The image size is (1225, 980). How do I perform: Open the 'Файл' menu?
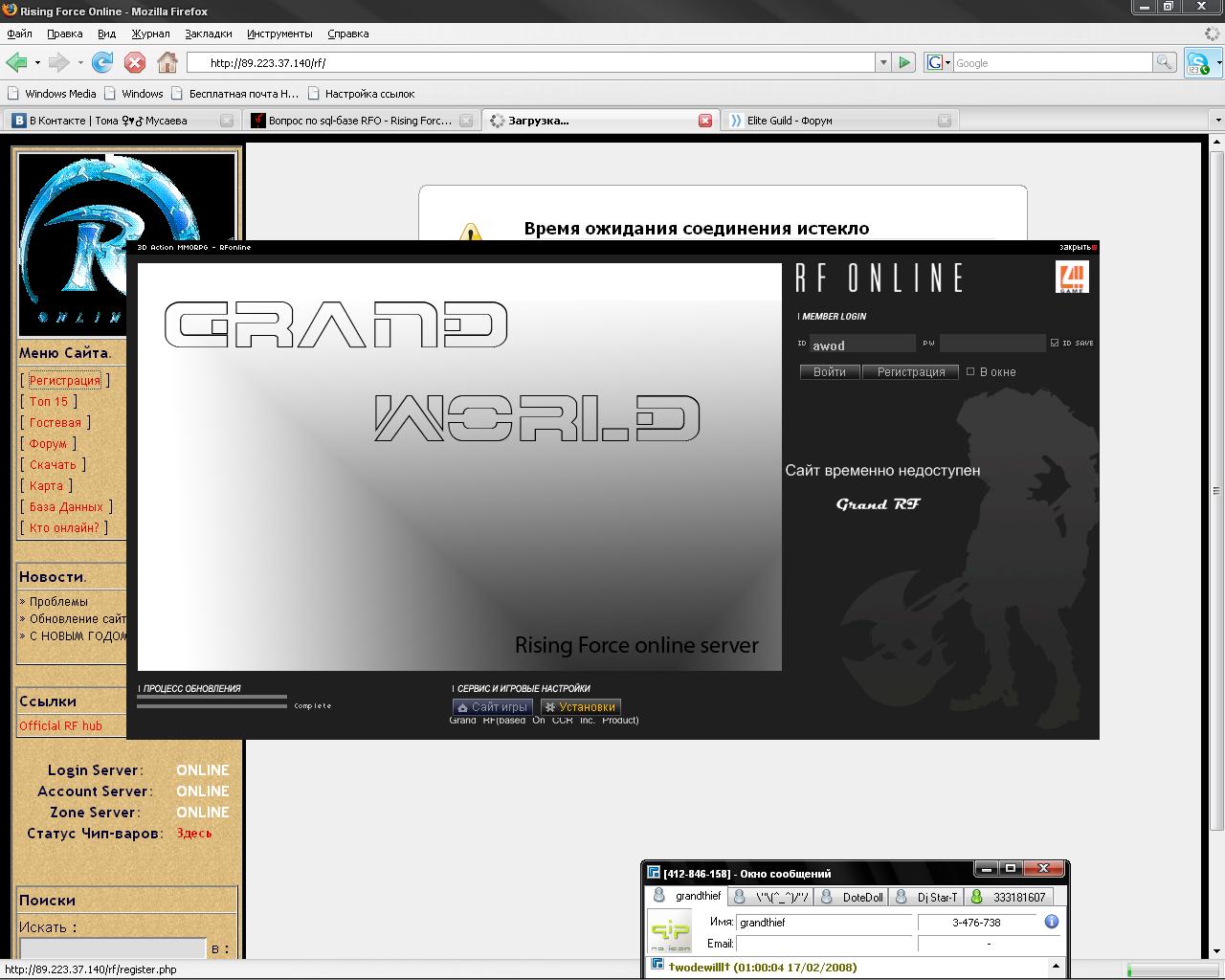point(19,33)
